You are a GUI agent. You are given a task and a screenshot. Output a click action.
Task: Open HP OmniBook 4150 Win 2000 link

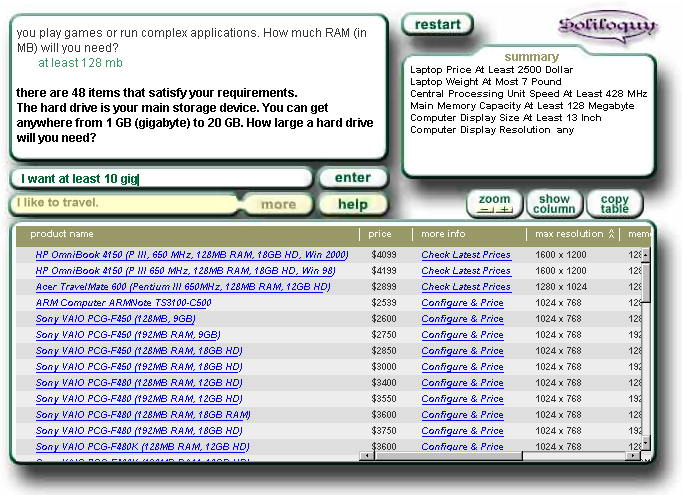click(x=192, y=255)
